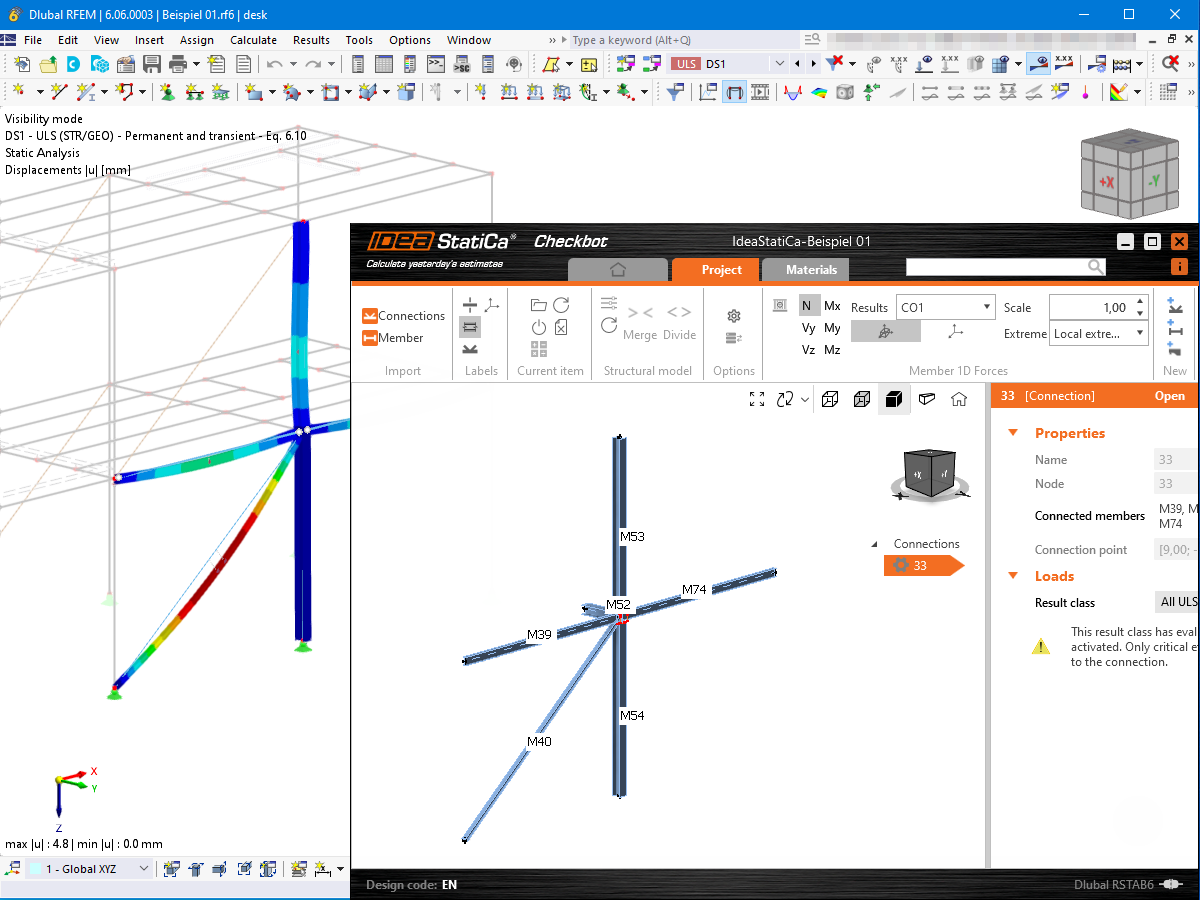Click the new nodal support icon
Image resolution: width=1200 pixels, height=900 pixels.
pos(167,92)
